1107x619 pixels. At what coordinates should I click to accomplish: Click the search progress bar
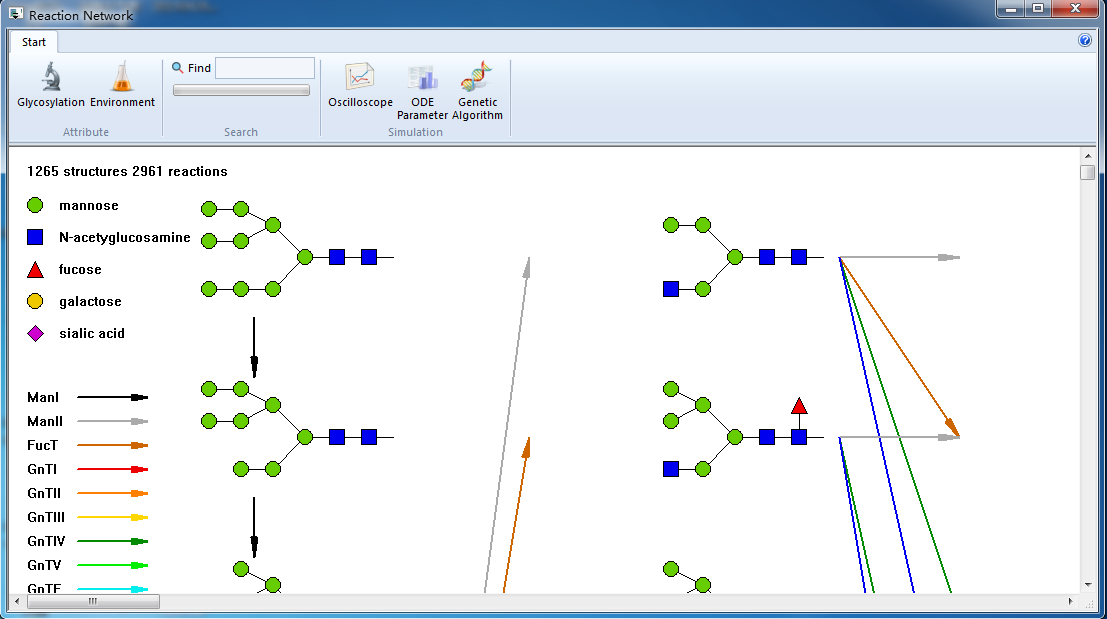[x=241, y=90]
